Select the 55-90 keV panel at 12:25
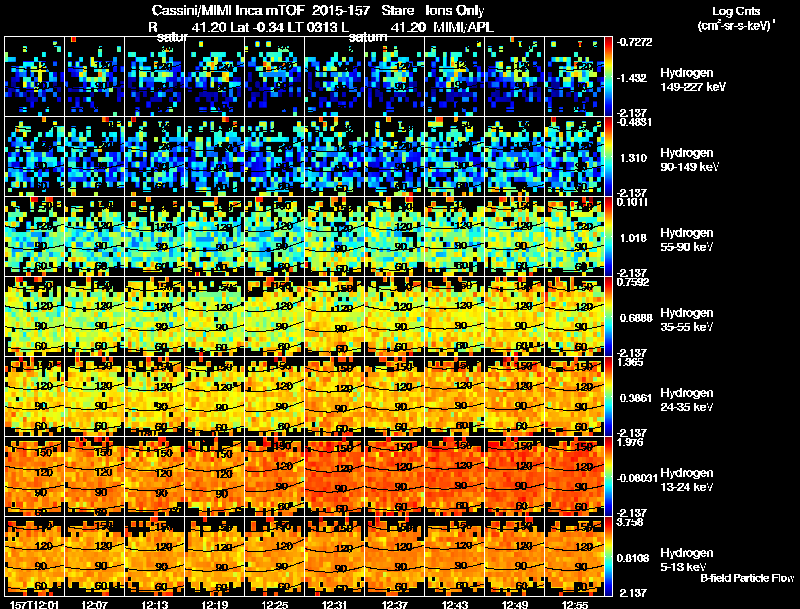The height and width of the screenshot is (609, 800). tap(274, 237)
